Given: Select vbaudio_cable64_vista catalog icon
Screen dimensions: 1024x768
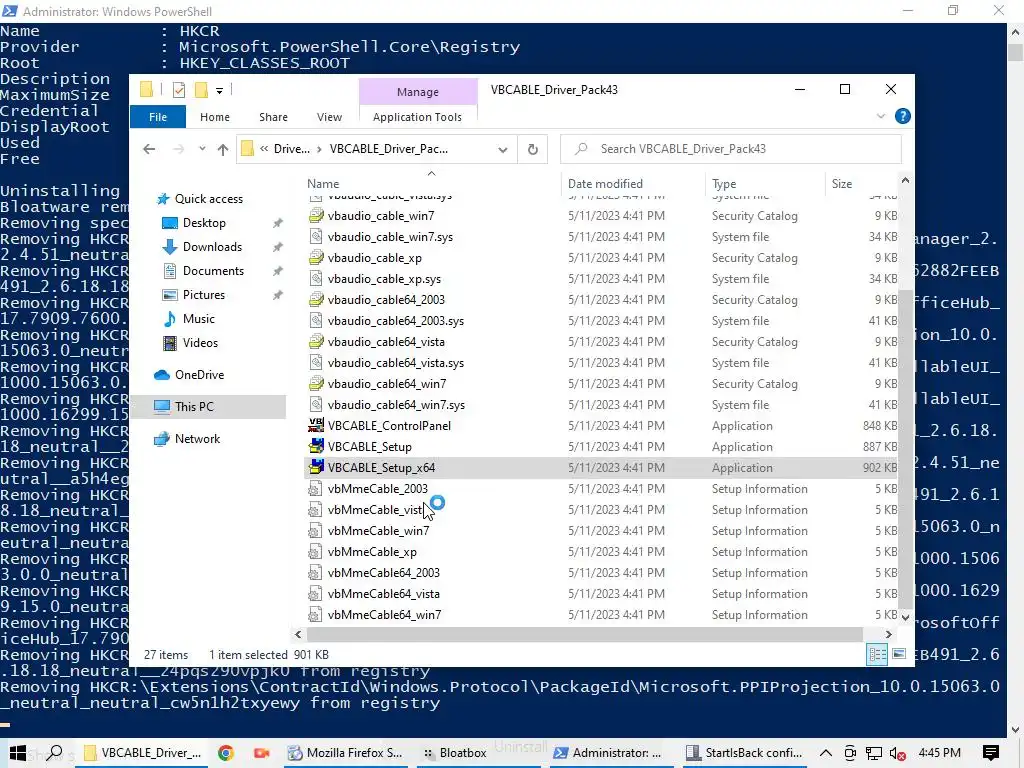Looking at the screenshot, I should (316, 342).
